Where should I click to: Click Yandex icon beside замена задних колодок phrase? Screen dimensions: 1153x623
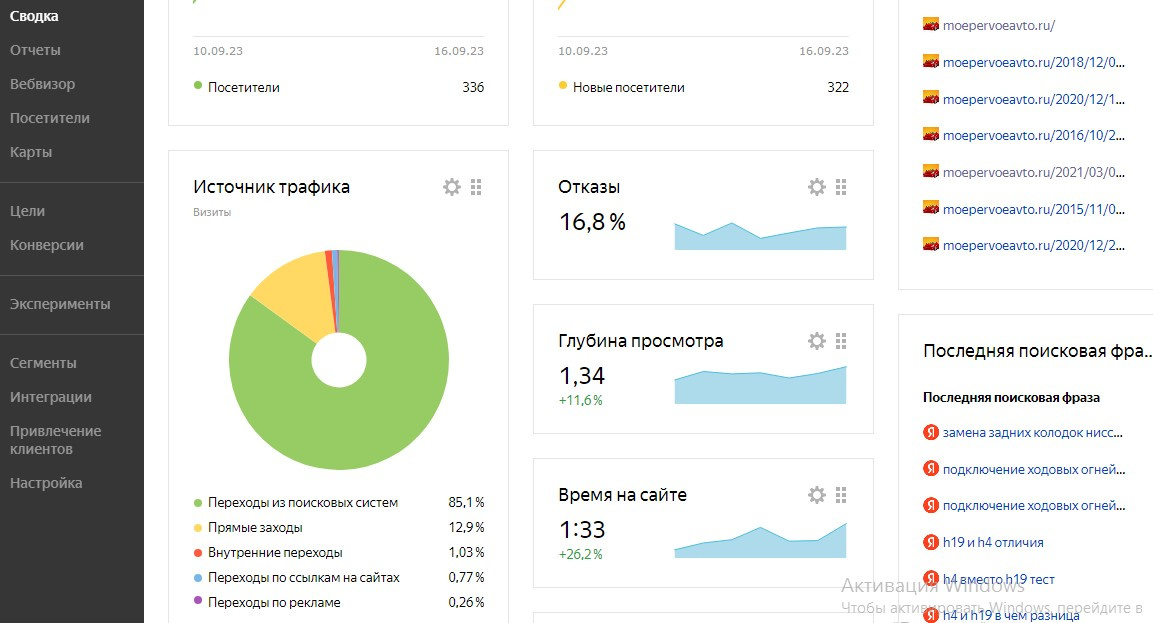click(931, 432)
